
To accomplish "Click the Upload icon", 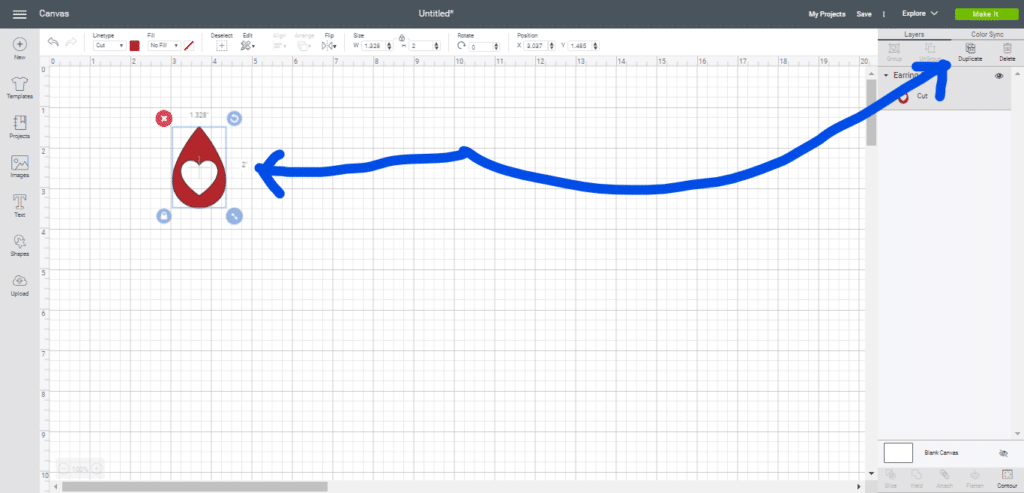I will click(19, 284).
